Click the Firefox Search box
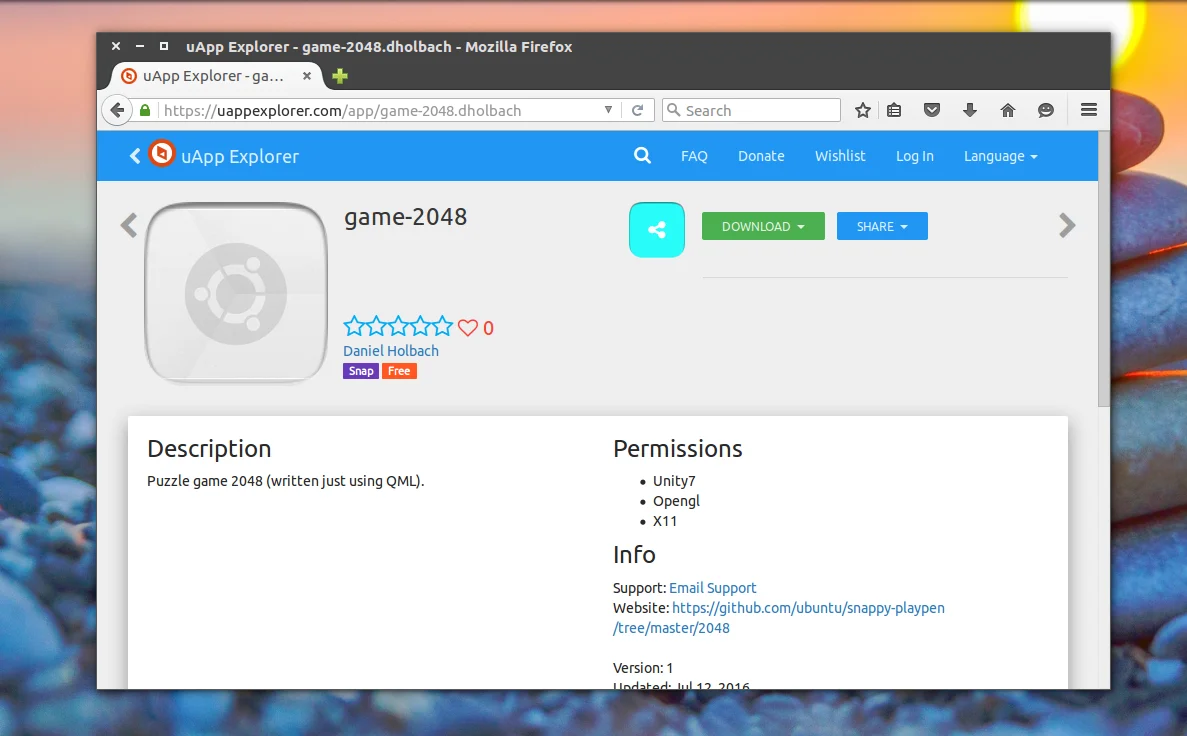Screen dimensions: 1187x736 751,111
